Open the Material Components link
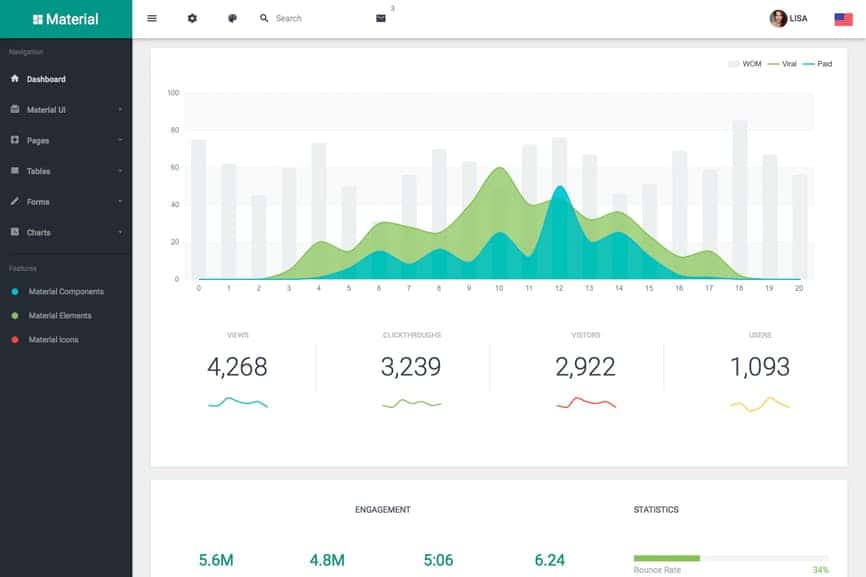Screen dimensions: 866x577 pyautogui.click(x=66, y=292)
